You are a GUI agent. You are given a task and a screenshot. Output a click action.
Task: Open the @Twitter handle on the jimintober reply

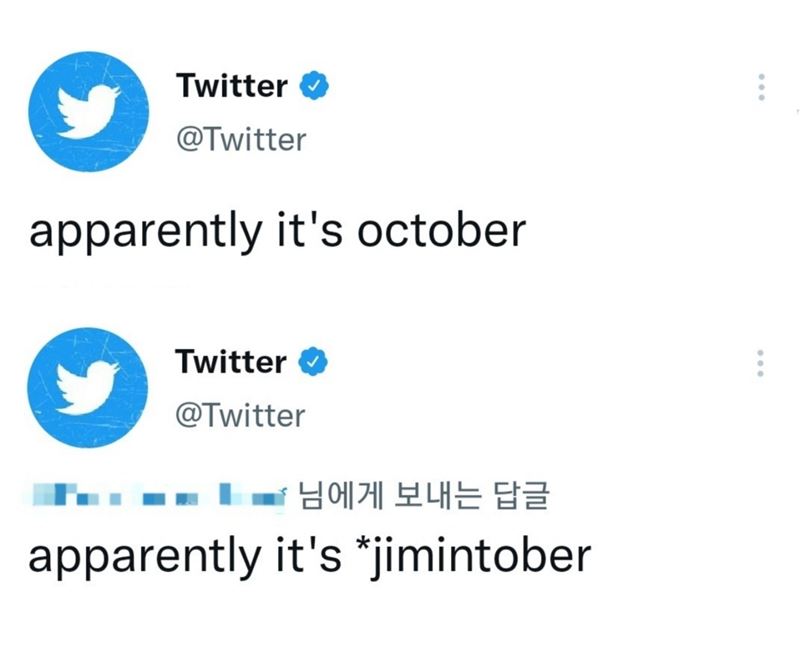point(240,415)
